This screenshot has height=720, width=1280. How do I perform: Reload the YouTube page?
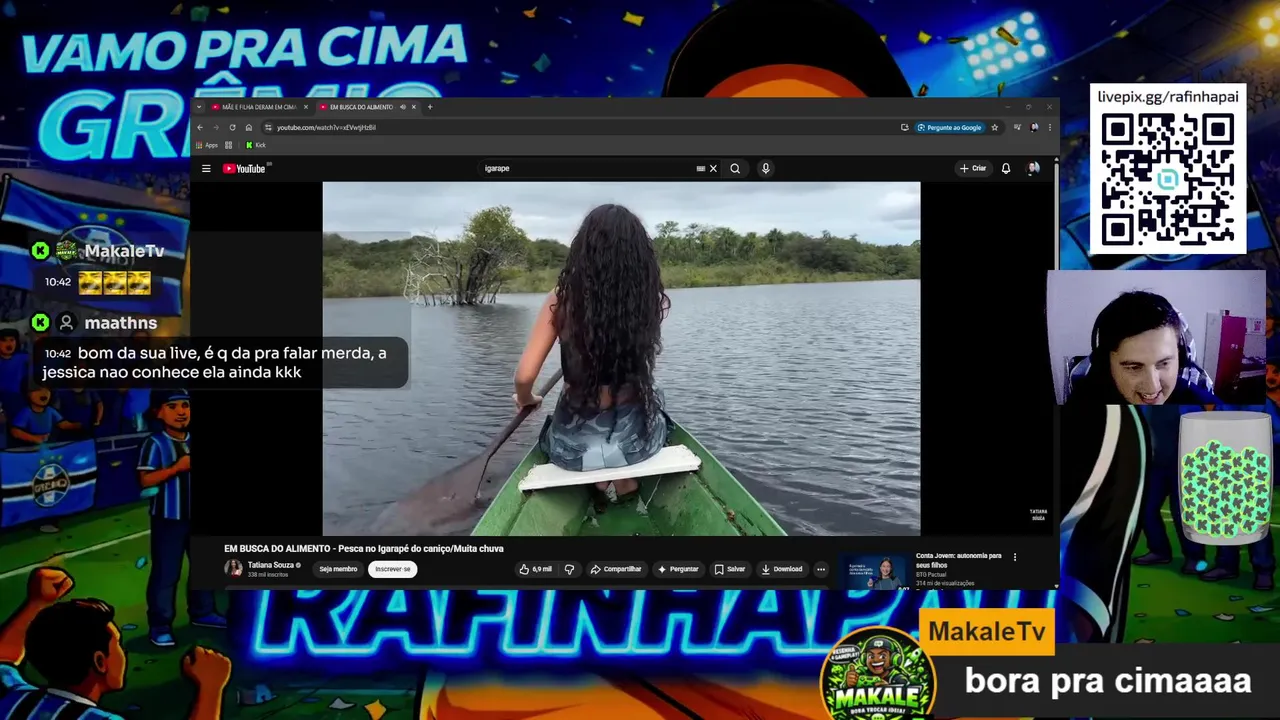coord(232,127)
